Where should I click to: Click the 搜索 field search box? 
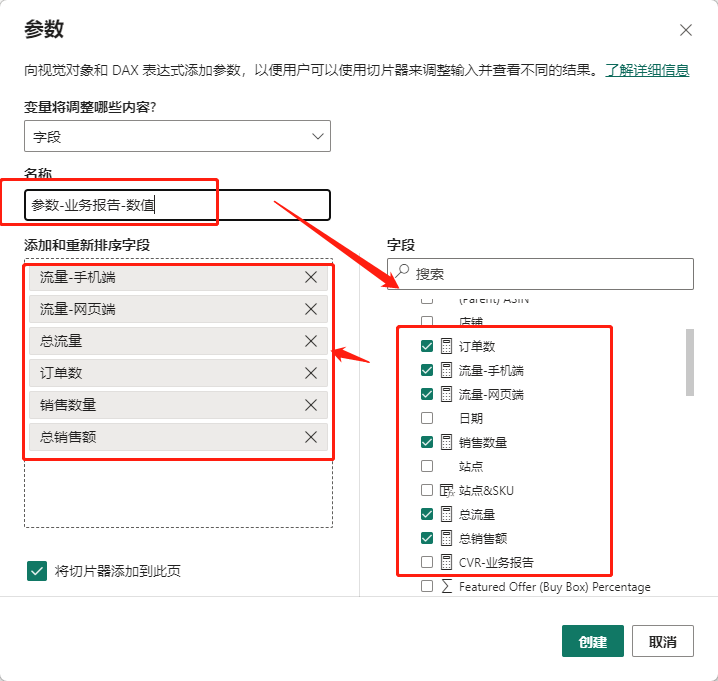coord(550,274)
